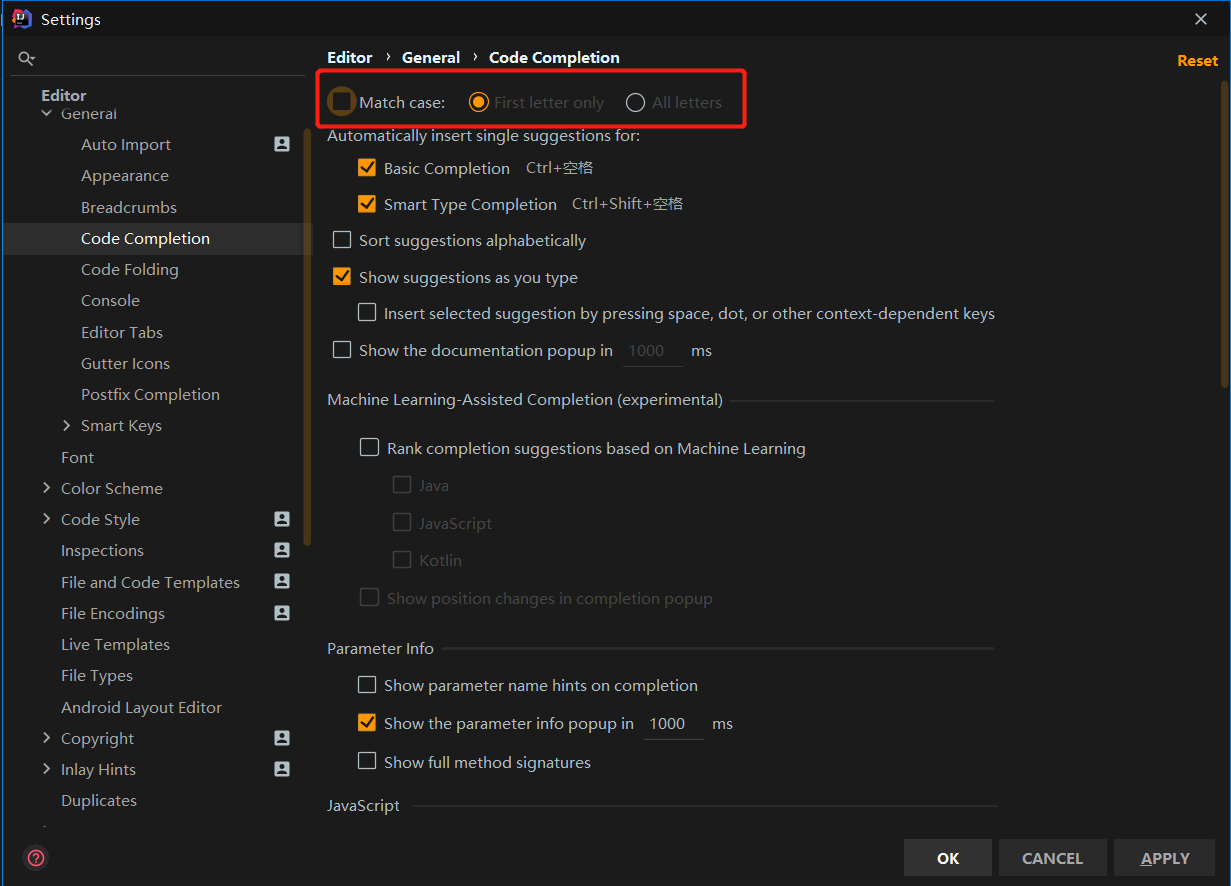
Task: Check the Kotlin ranking checkbox
Action: pos(402,560)
